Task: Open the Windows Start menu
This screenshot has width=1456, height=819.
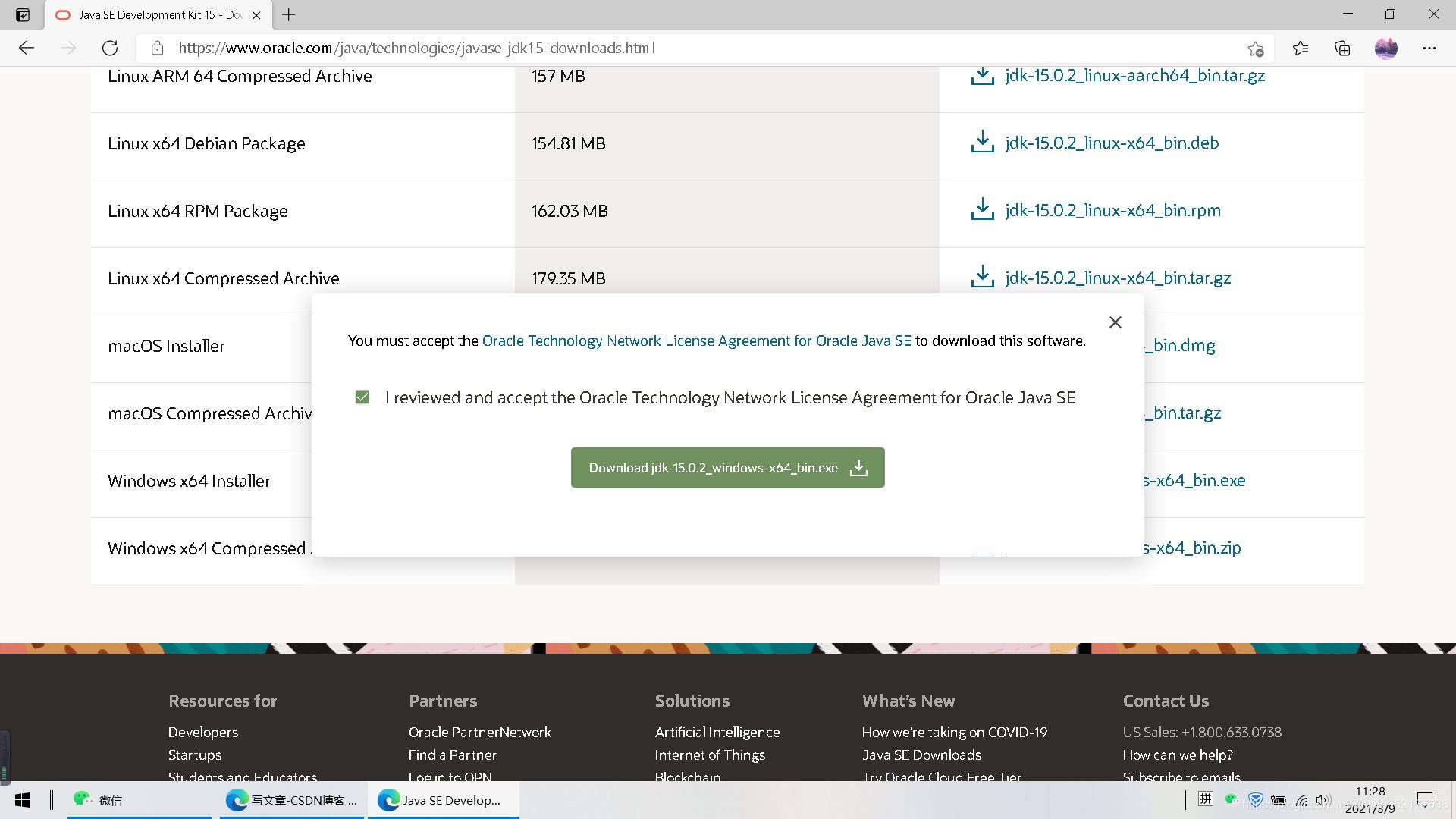Action: pyautogui.click(x=23, y=800)
